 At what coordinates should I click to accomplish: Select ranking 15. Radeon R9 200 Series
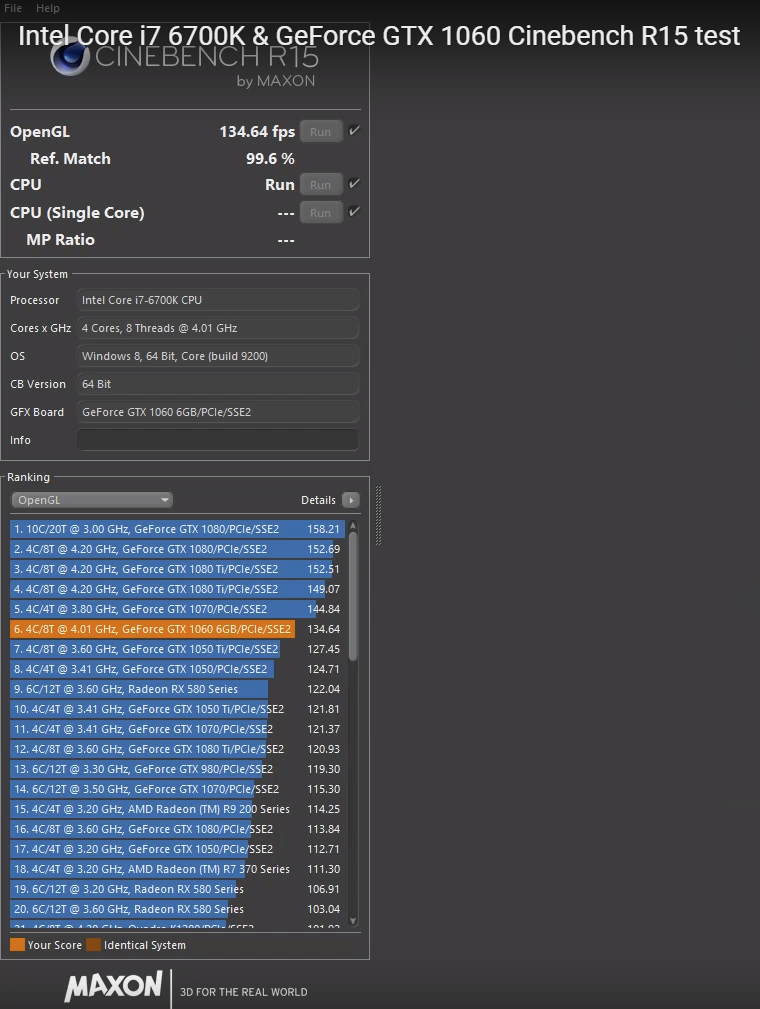(178, 809)
